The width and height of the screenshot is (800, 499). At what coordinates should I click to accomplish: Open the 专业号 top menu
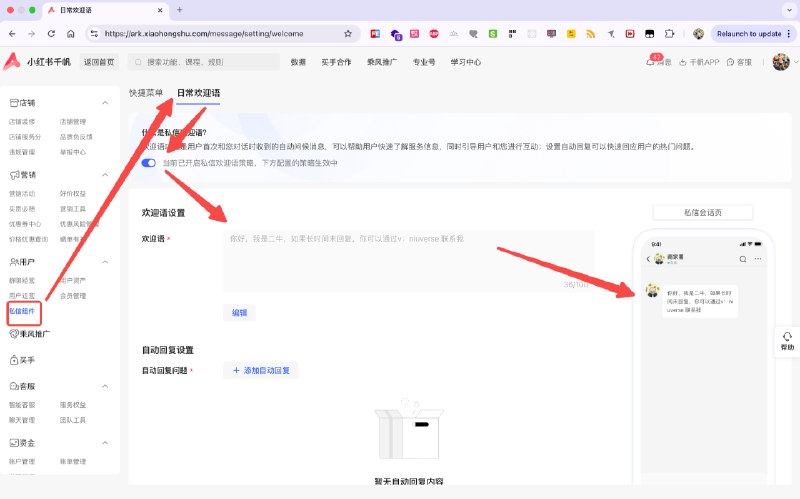point(424,62)
